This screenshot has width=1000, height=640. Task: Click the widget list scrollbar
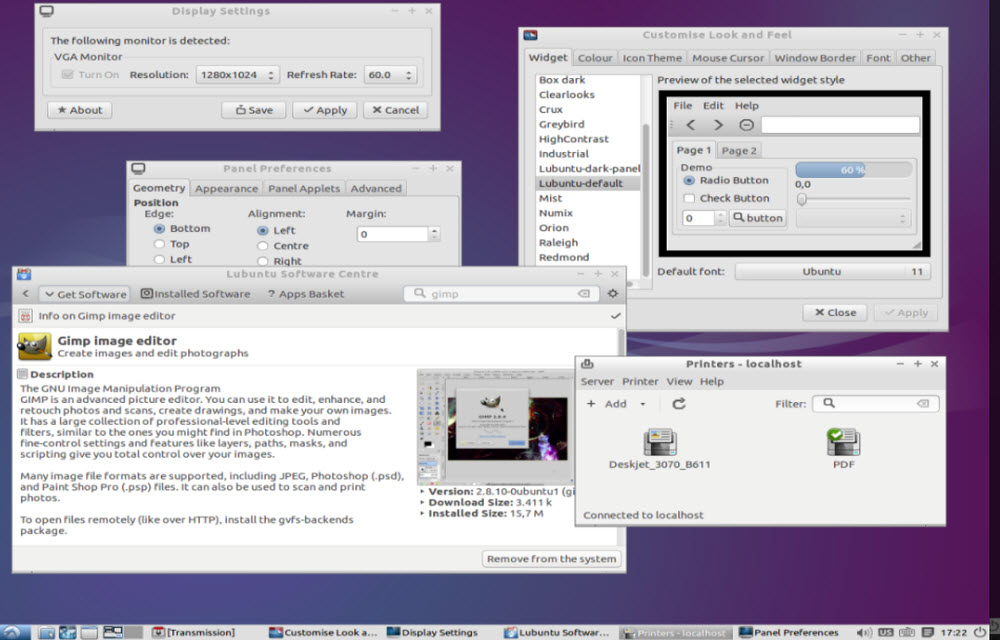tap(645, 201)
